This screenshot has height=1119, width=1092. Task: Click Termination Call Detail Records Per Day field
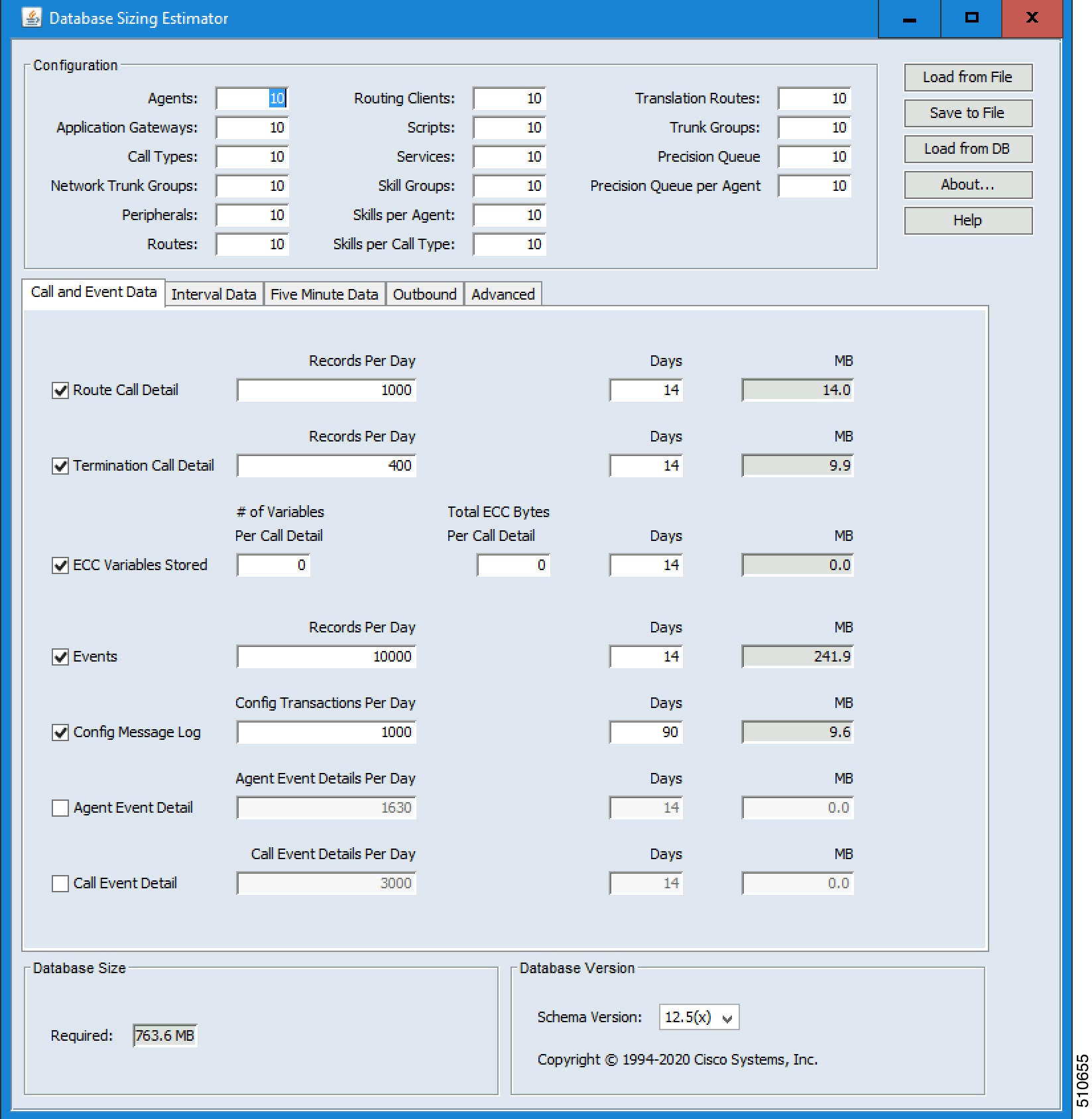click(x=326, y=466)
